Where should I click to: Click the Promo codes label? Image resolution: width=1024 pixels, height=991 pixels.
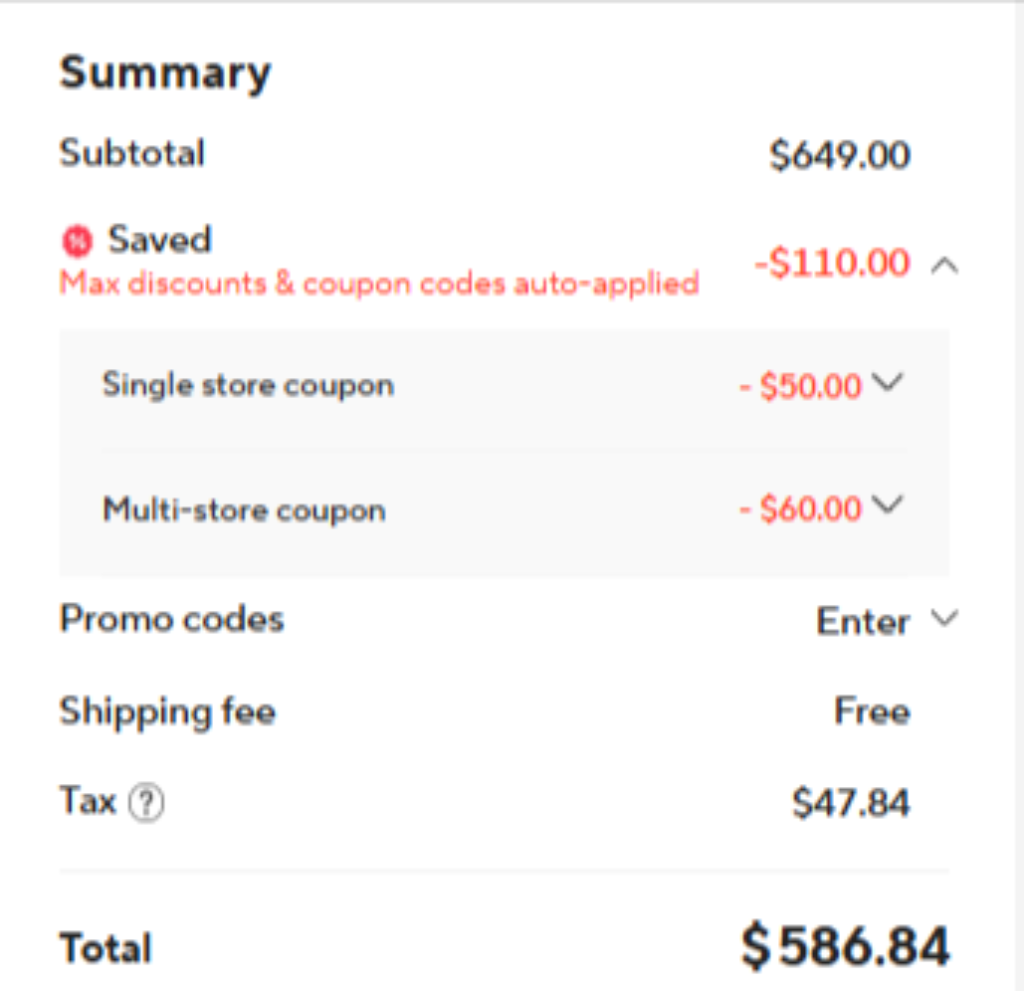pyautogui.click(x=172, y=618)
